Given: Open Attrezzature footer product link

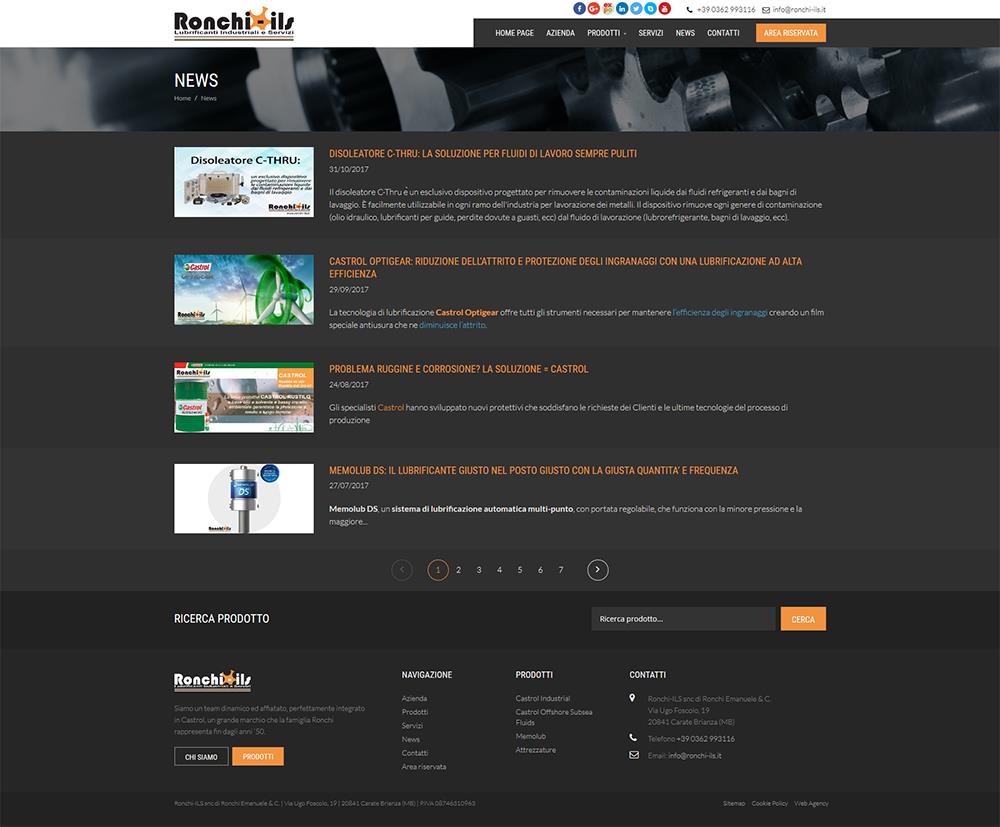Looking at the screenshot, I should [536, 750].
